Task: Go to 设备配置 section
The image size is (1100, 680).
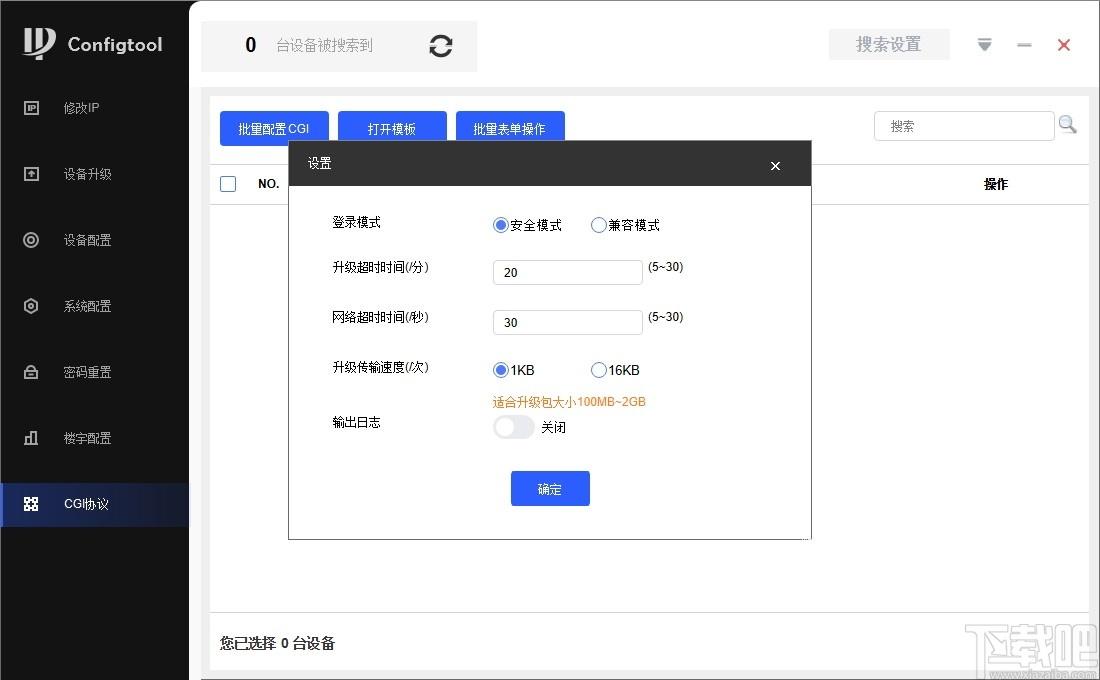Action: tap(88, 240)
